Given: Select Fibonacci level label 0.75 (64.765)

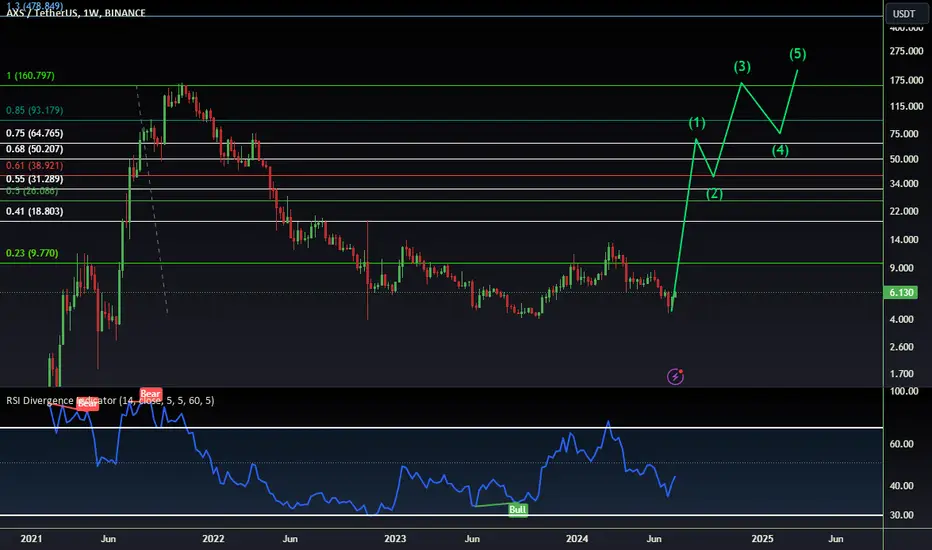Looking at the screenshot, I should 34,133.
